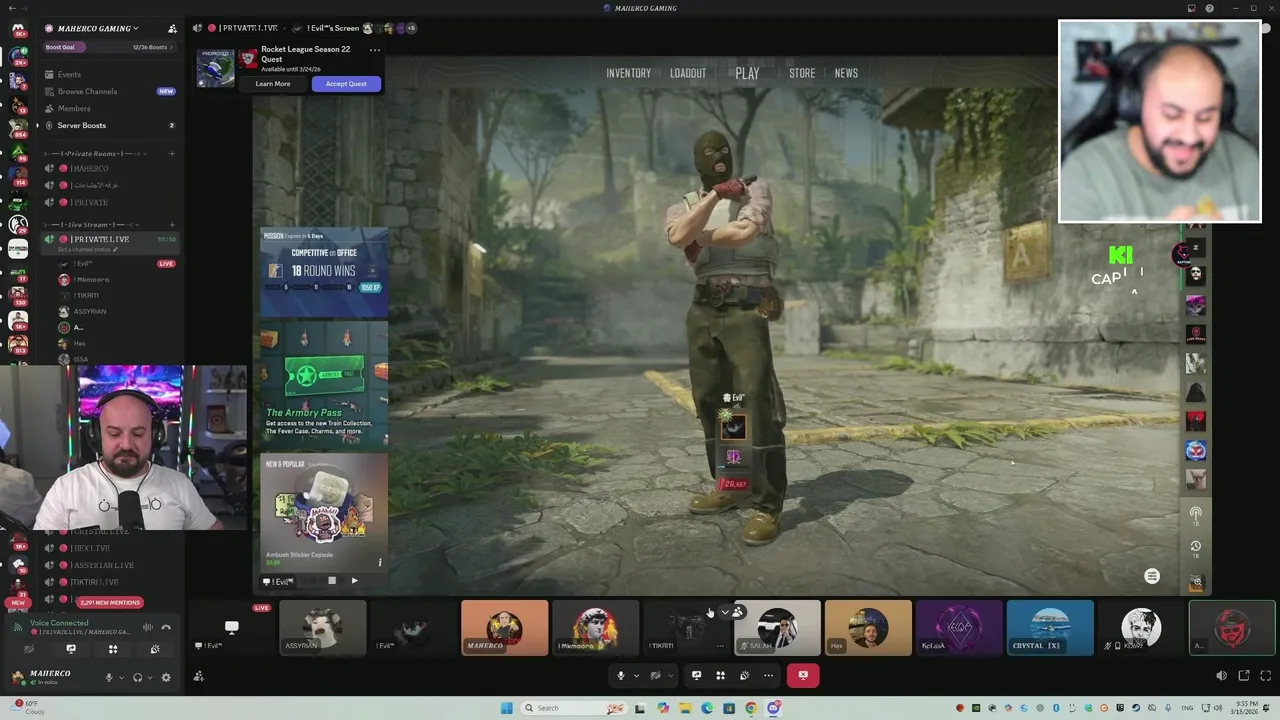This screenshot has height=720, width=1280.
Task: Collapse the Private Rooms category
Action: (x=94, y=153)
